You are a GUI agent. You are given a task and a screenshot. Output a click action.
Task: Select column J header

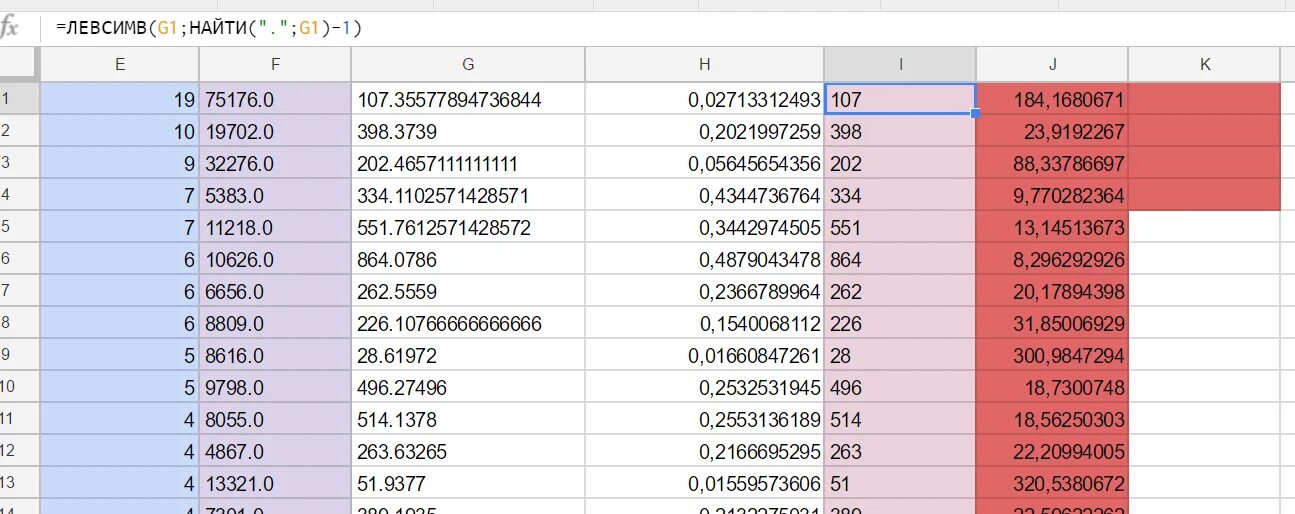click(1052, 65)
